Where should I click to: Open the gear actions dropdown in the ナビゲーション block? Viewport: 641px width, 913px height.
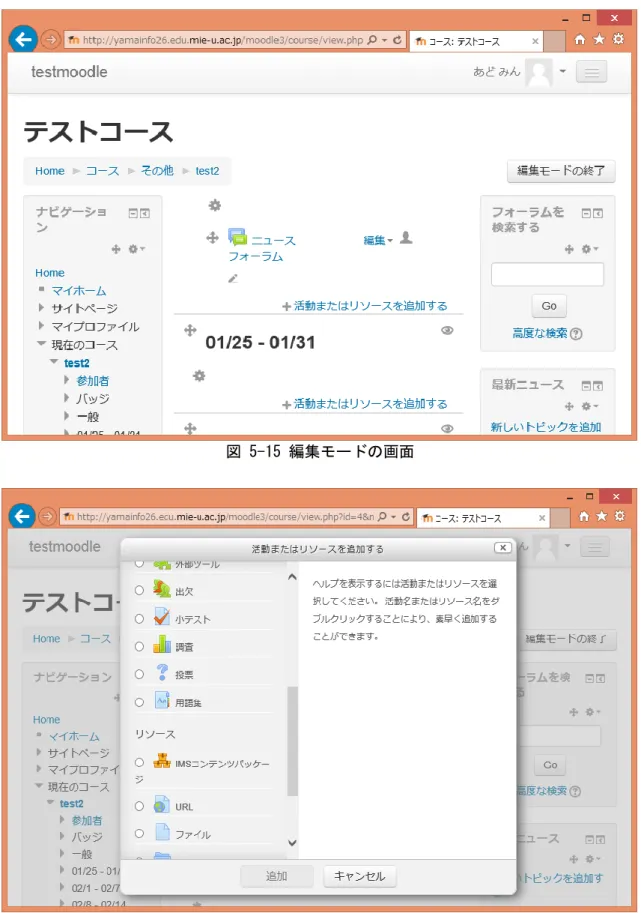[x=136, y=249]
